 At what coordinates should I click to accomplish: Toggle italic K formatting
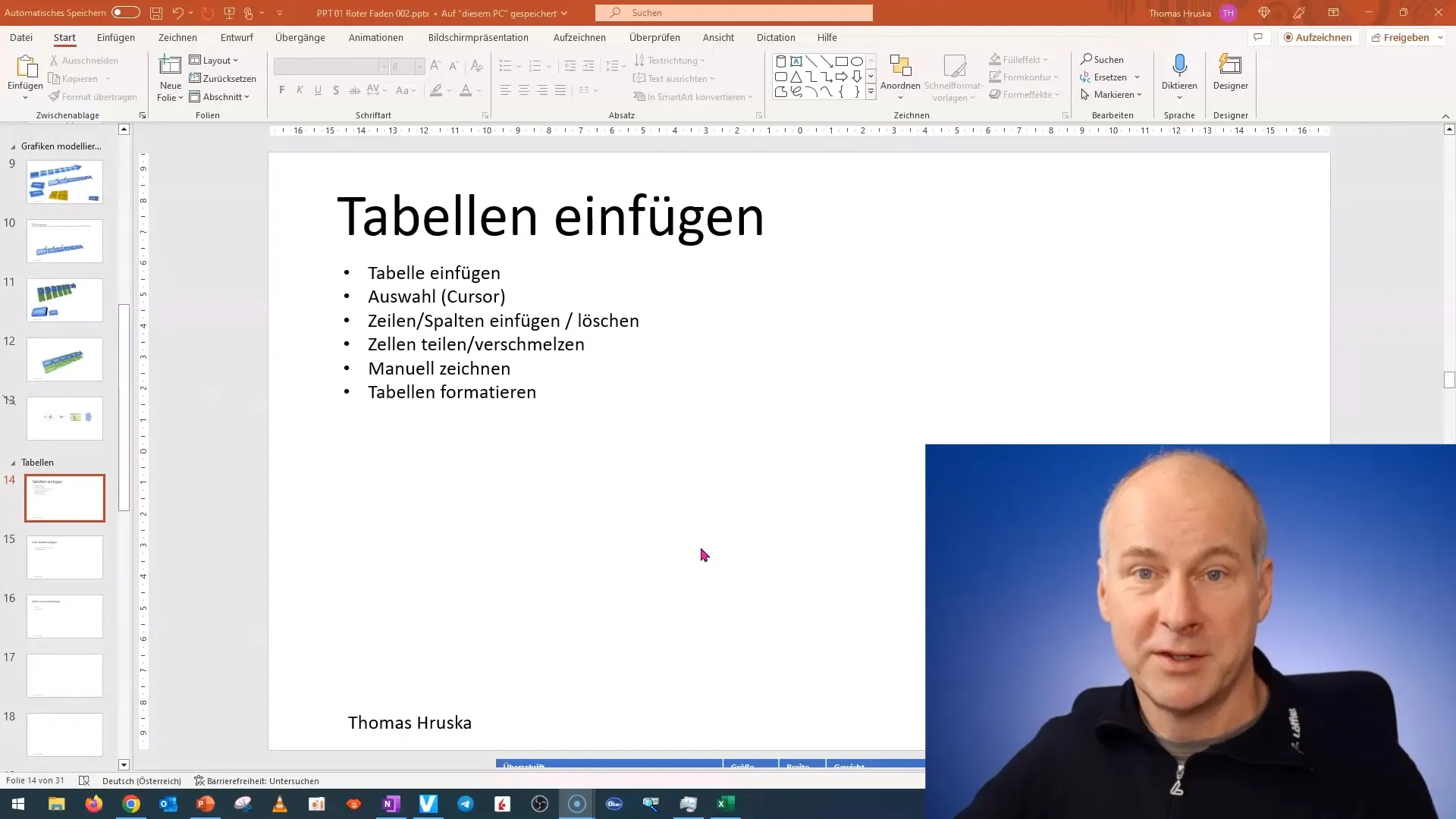coord(300,90)
